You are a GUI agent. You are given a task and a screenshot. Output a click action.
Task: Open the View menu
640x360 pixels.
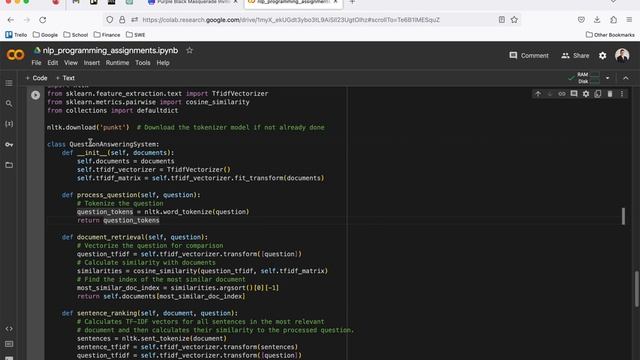click(x=71, y=63)
